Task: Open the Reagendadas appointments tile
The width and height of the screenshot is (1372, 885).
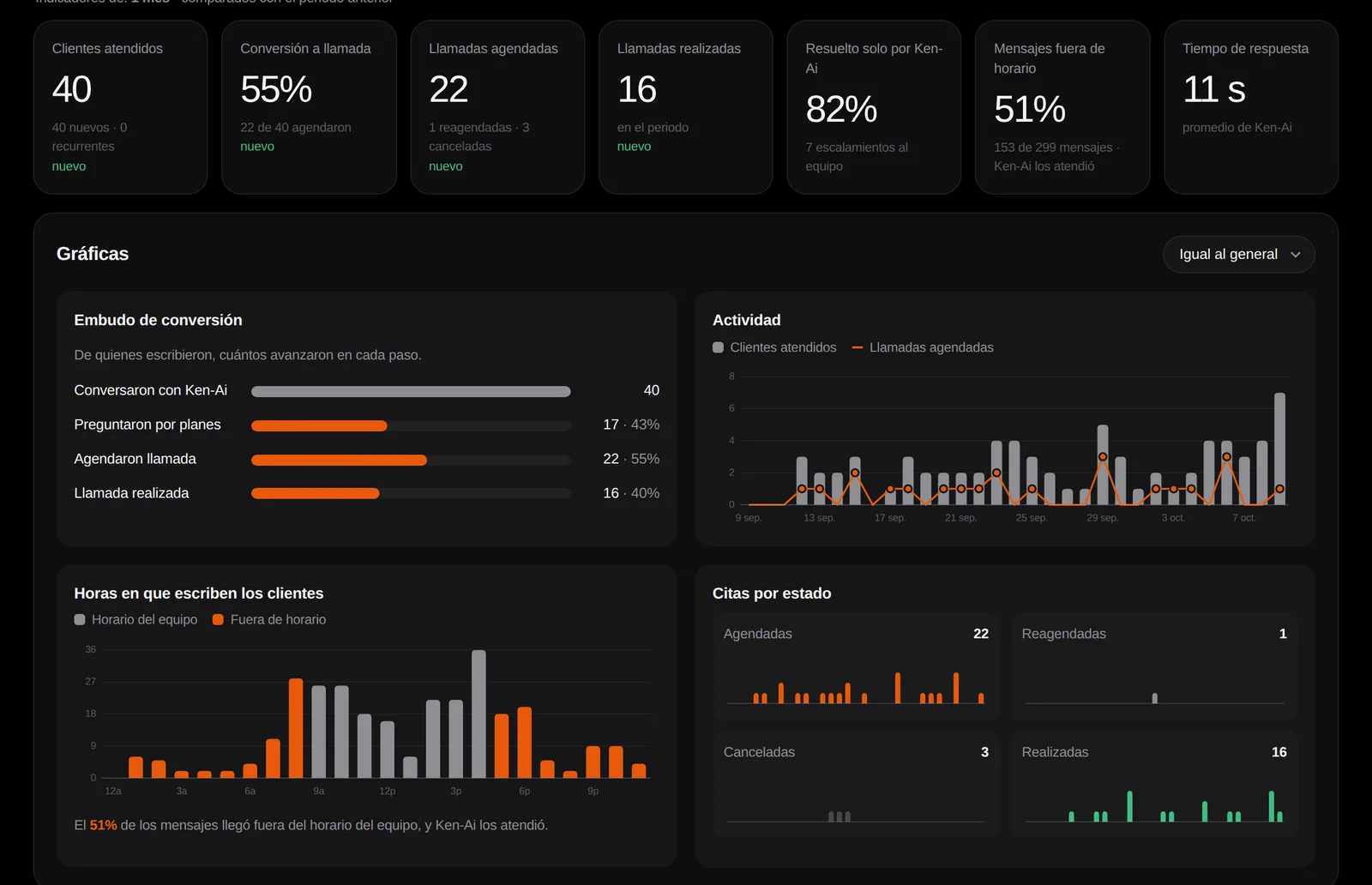Action: [1154, 666]
